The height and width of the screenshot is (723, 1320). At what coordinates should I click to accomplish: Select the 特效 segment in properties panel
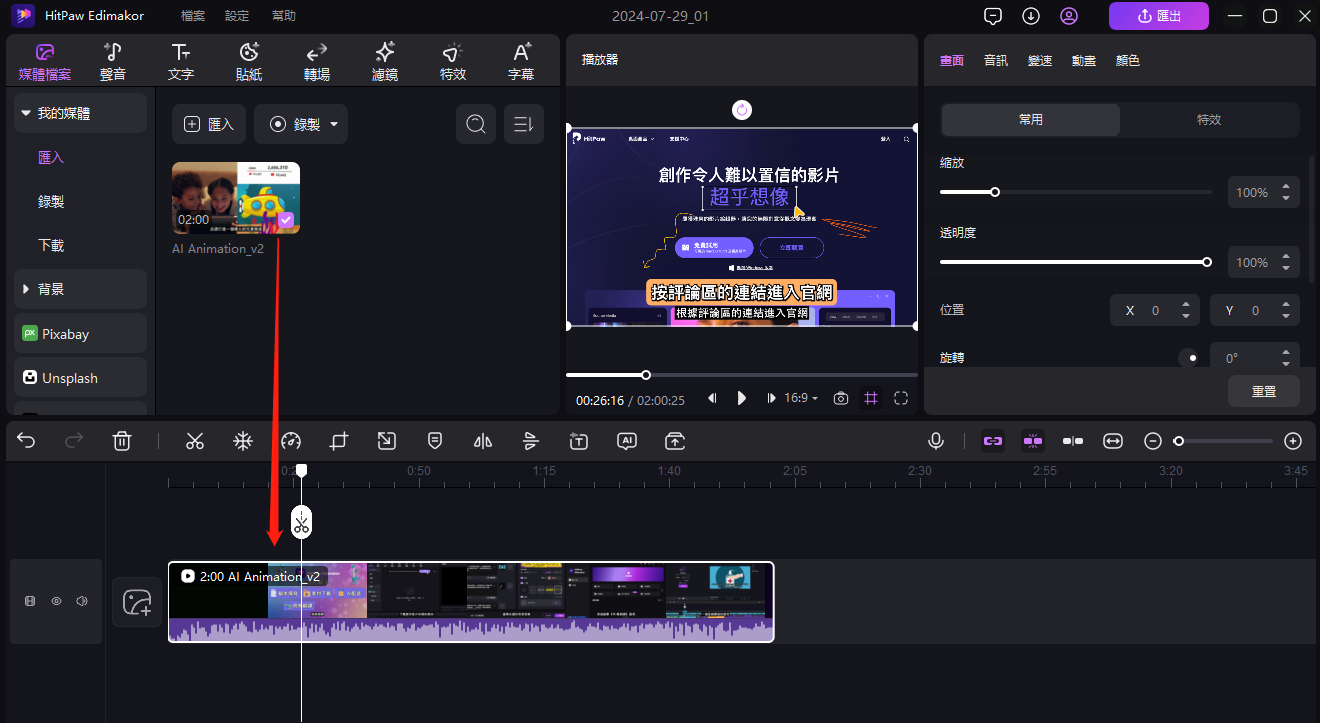1209,120
